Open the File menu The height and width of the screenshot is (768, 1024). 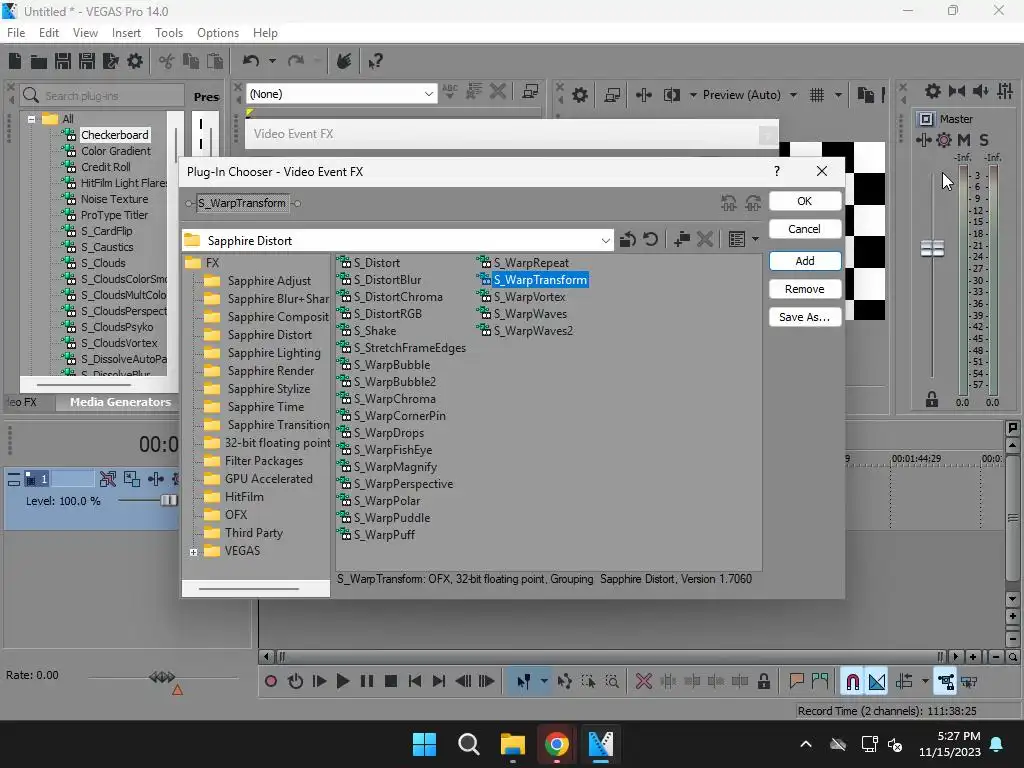[x=16, y=33]
